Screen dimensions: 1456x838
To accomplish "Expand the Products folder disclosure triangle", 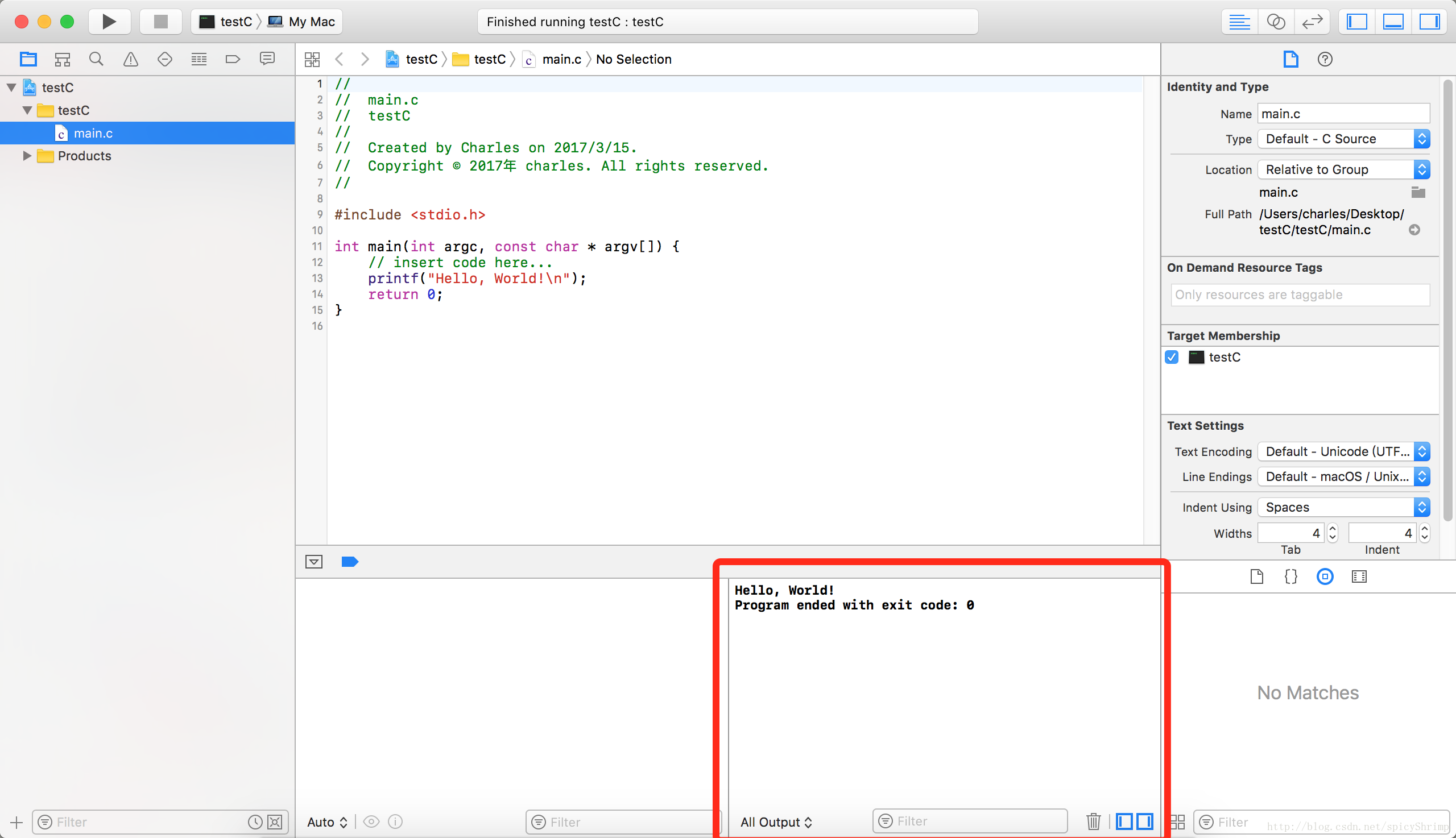I will click(x=27, y=155).
